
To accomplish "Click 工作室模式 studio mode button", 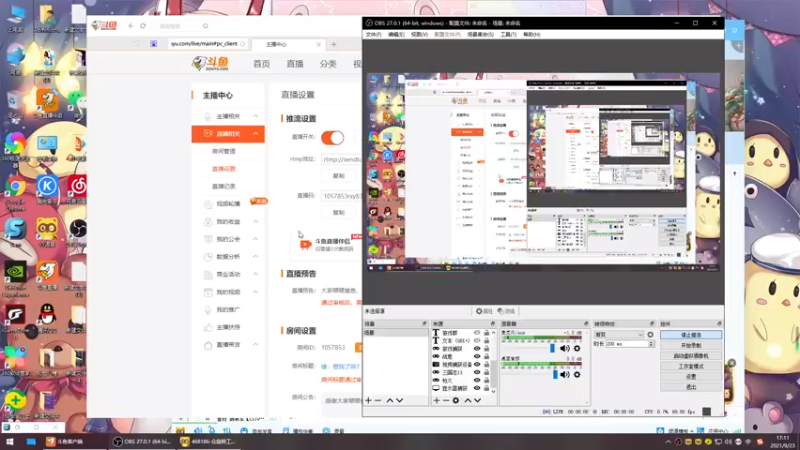I will pyautogui.click(x=691, y=366).
